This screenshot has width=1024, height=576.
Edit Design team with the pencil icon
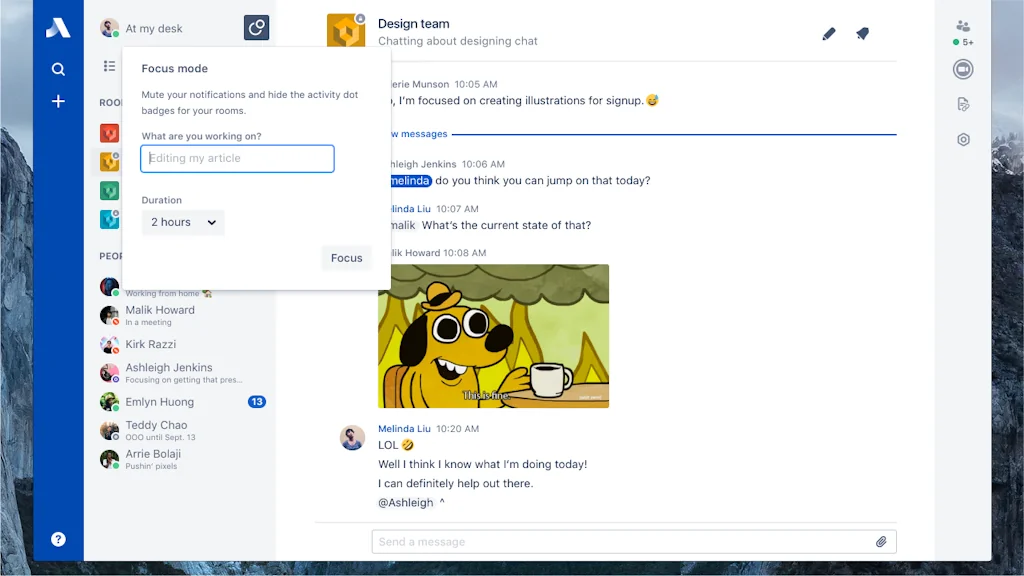828,33
